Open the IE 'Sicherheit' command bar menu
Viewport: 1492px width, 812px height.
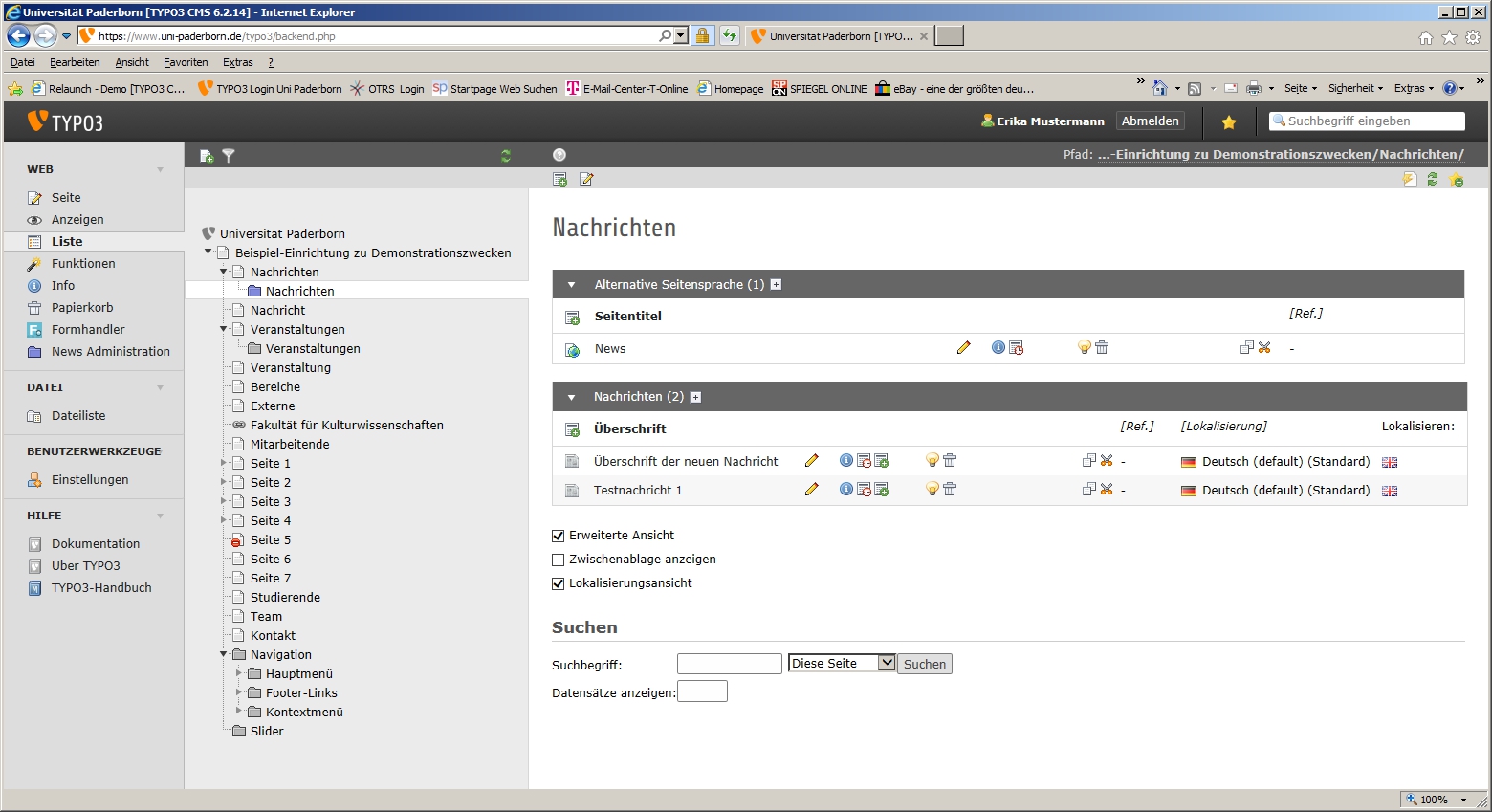pos(1355,88)
